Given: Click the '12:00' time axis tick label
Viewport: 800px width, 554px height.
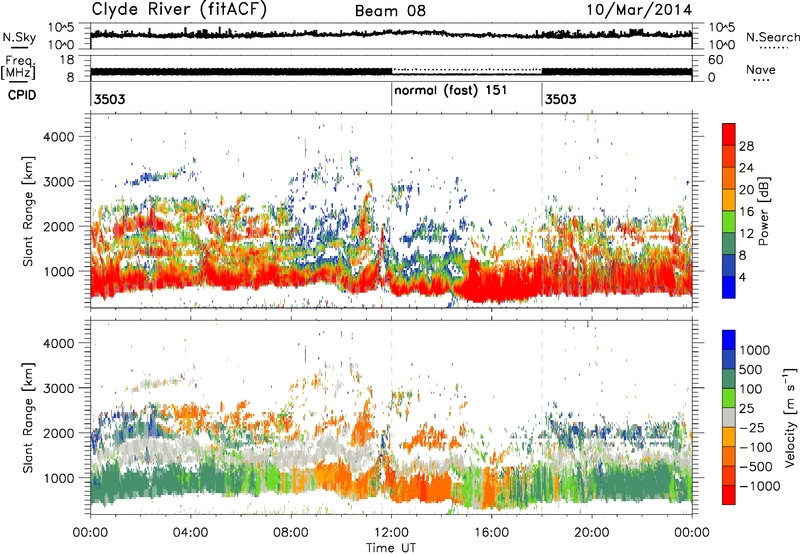Looking at the screenshot, I should [391, 533].
